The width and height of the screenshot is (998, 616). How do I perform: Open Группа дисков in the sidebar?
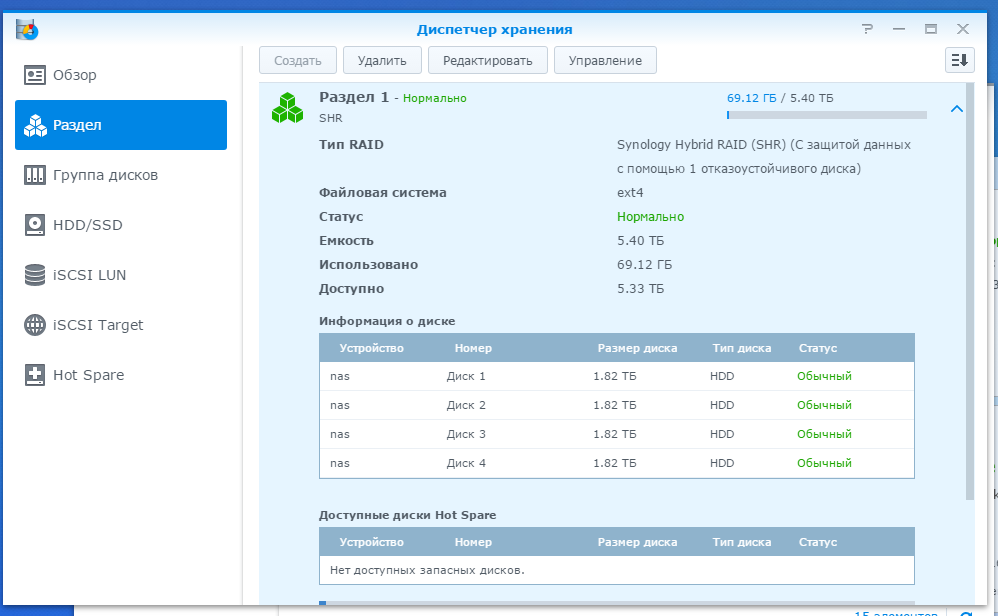(x=121, y=175)
